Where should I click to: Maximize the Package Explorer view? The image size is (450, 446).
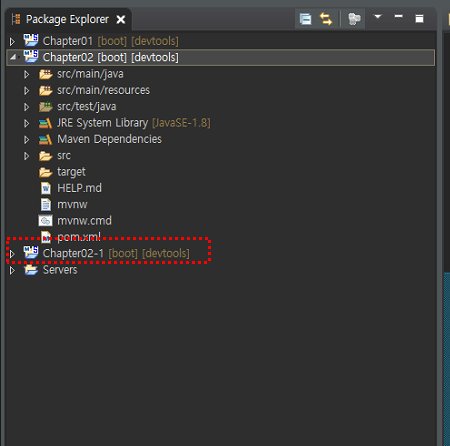(419, 18)
